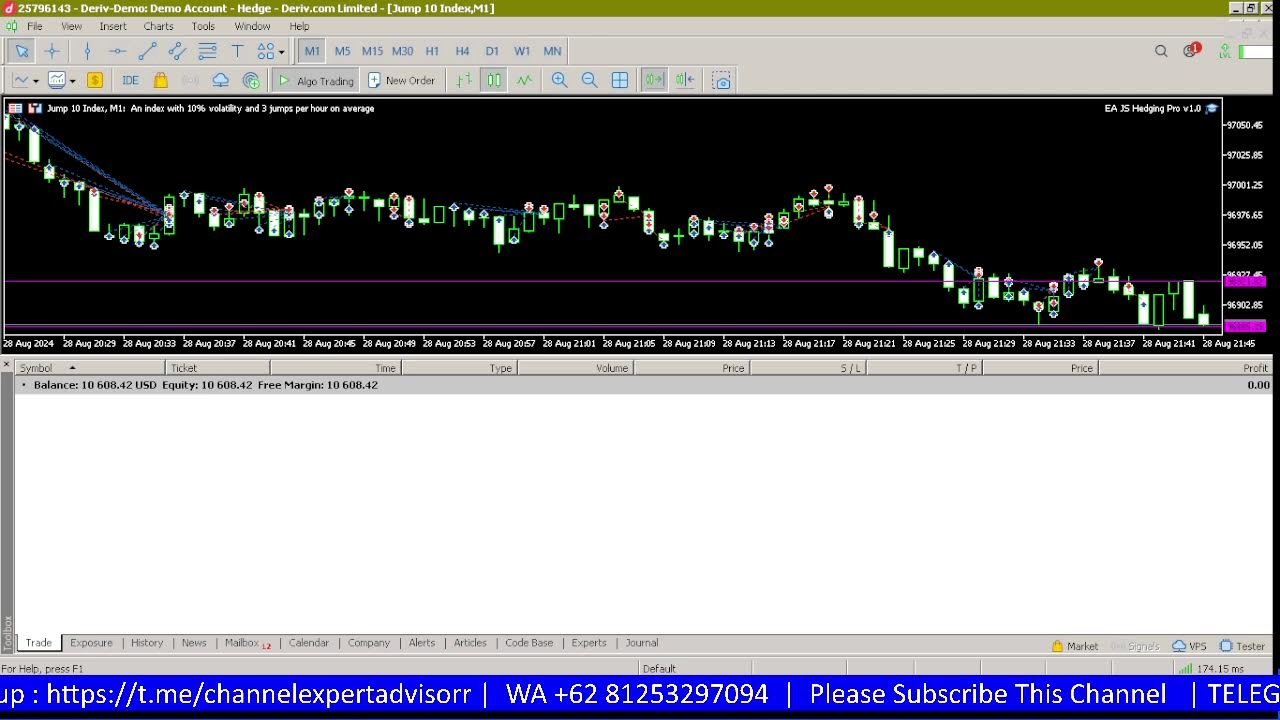Toggle chart shift
This screenshot has width=1280, height=720.
[x=684, y=80]
